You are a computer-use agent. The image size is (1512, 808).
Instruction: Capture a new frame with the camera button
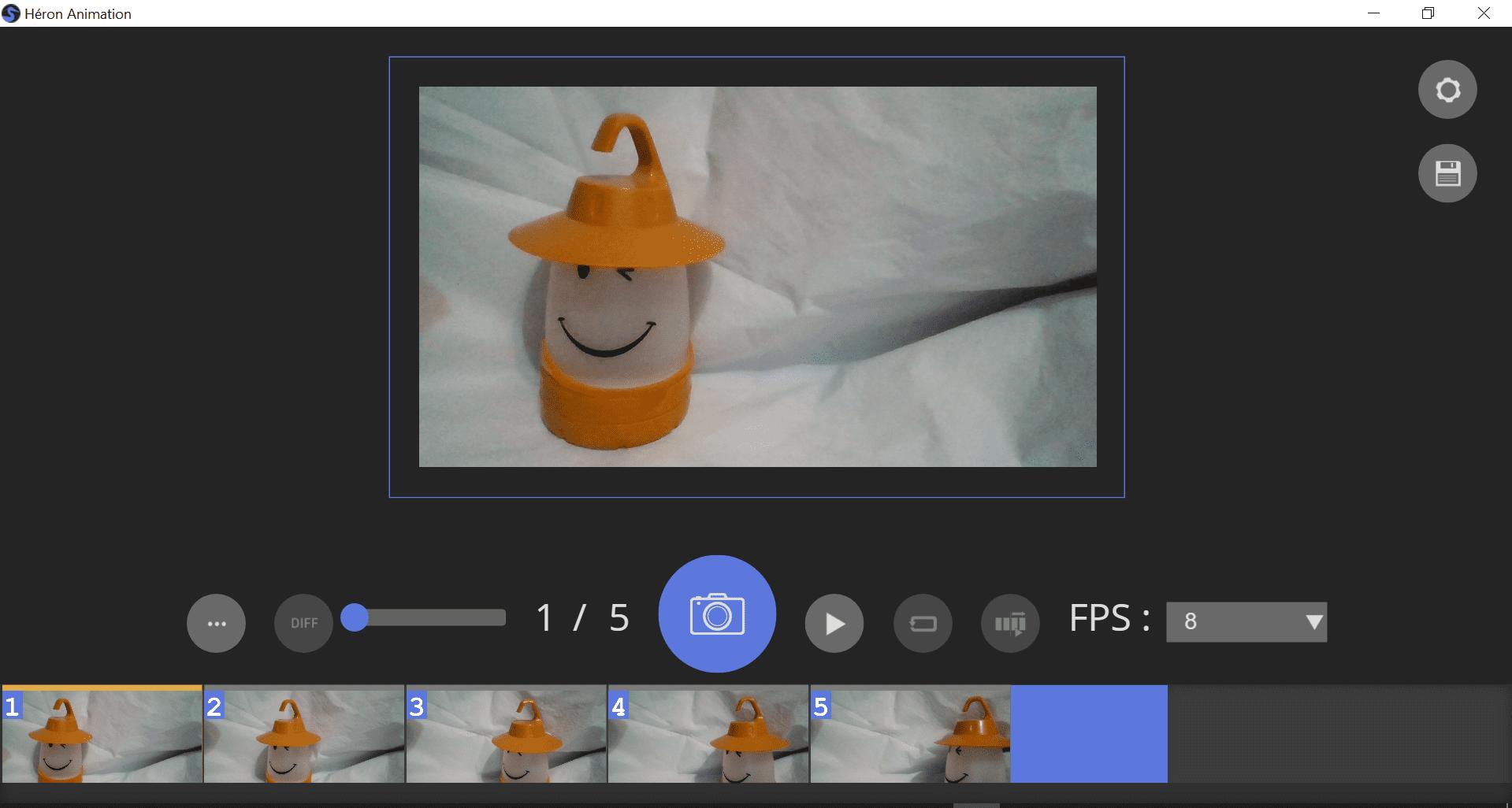(717, 614)
